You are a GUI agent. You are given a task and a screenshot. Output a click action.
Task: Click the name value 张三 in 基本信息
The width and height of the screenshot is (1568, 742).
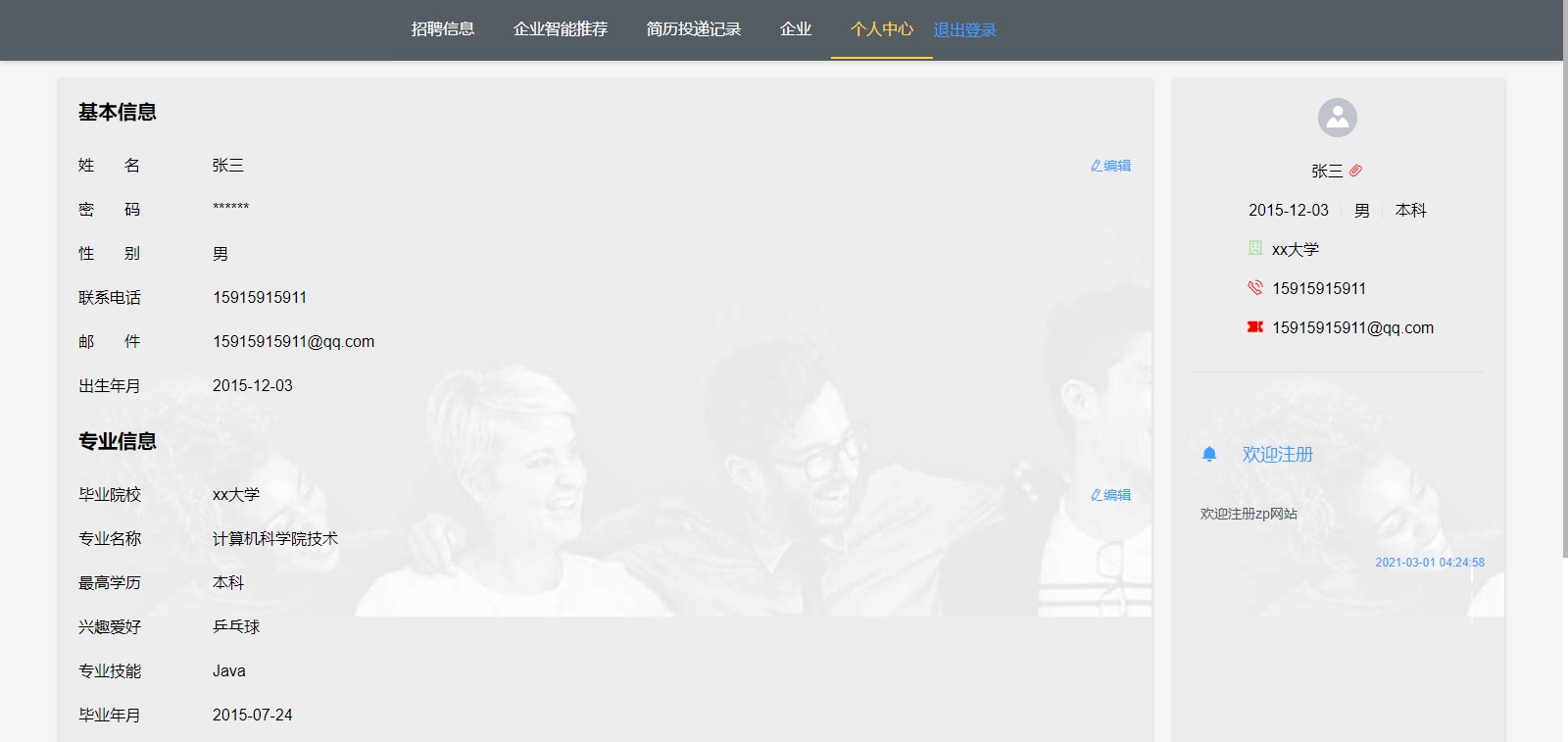click(x=228, y=166)
